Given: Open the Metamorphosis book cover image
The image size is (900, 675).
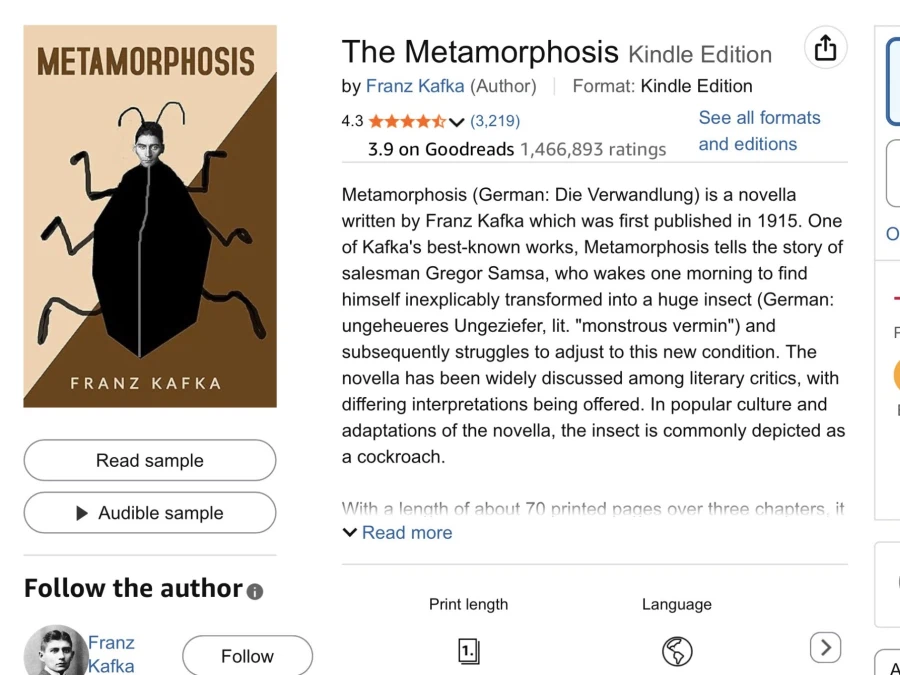Looking at the screenshot, I should (x=150, y=216).
